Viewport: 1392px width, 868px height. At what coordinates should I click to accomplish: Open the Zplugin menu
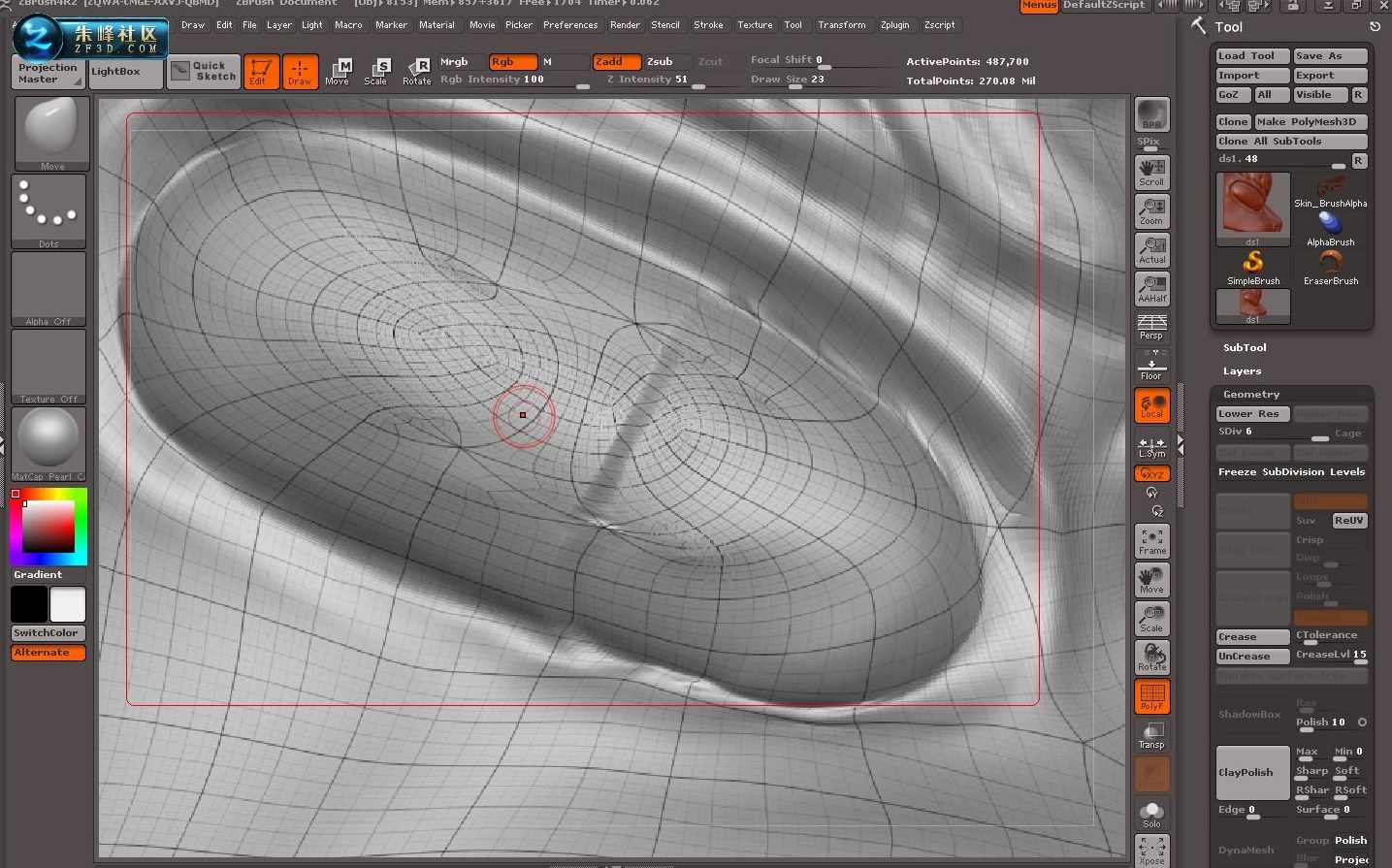(x=894, y=24)
